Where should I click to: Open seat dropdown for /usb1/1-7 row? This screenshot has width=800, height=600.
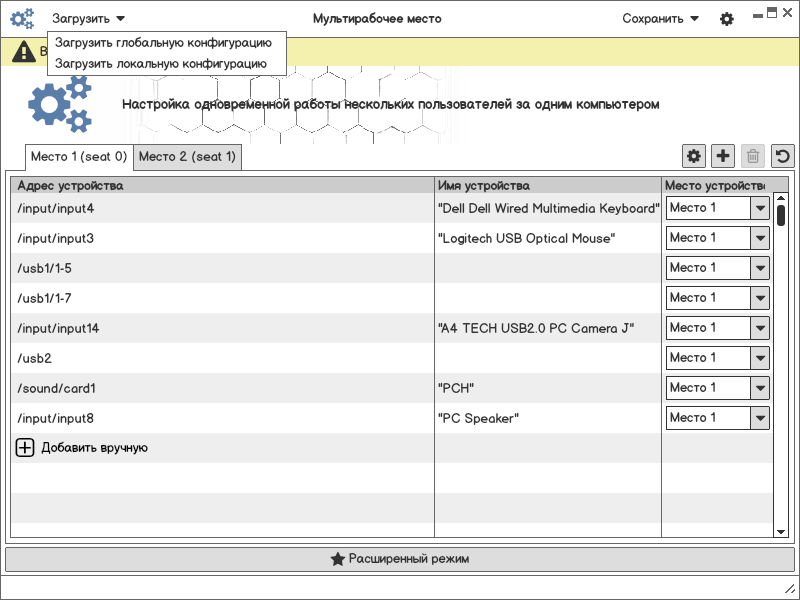click(718, 298)
